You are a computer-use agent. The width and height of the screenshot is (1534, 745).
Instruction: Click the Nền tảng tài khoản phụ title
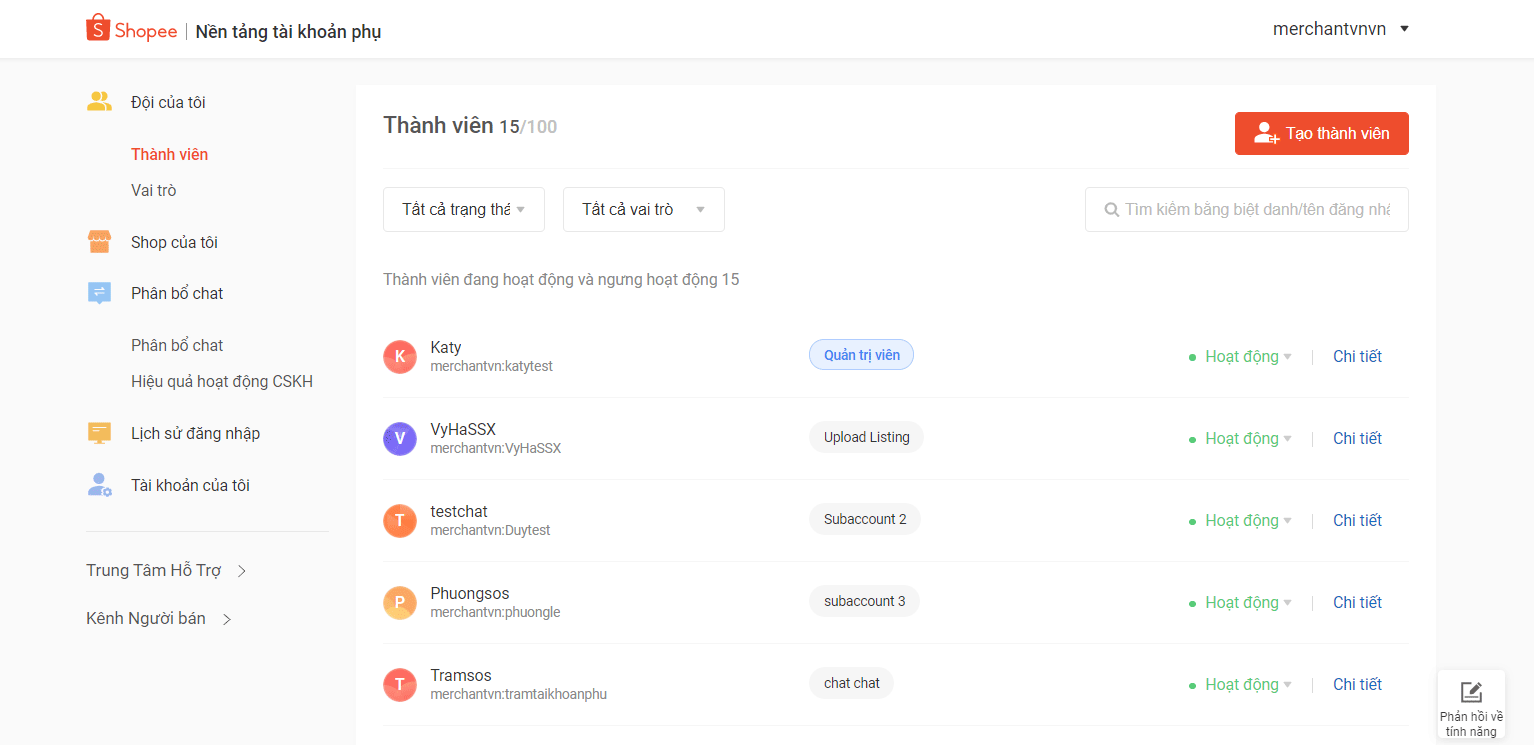pyautogui.click(x=288, y=31)
